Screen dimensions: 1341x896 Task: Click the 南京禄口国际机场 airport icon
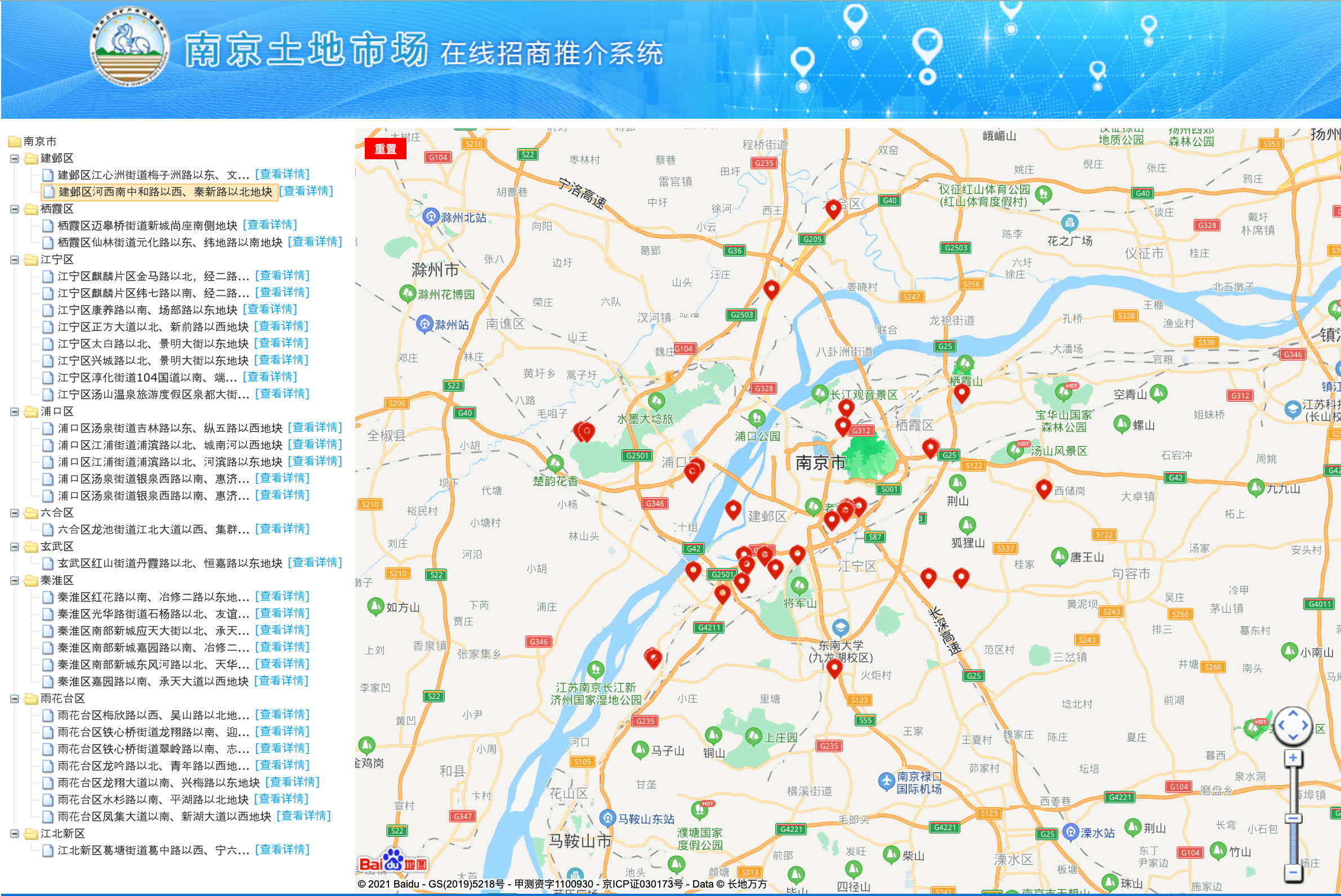[886, 781]
